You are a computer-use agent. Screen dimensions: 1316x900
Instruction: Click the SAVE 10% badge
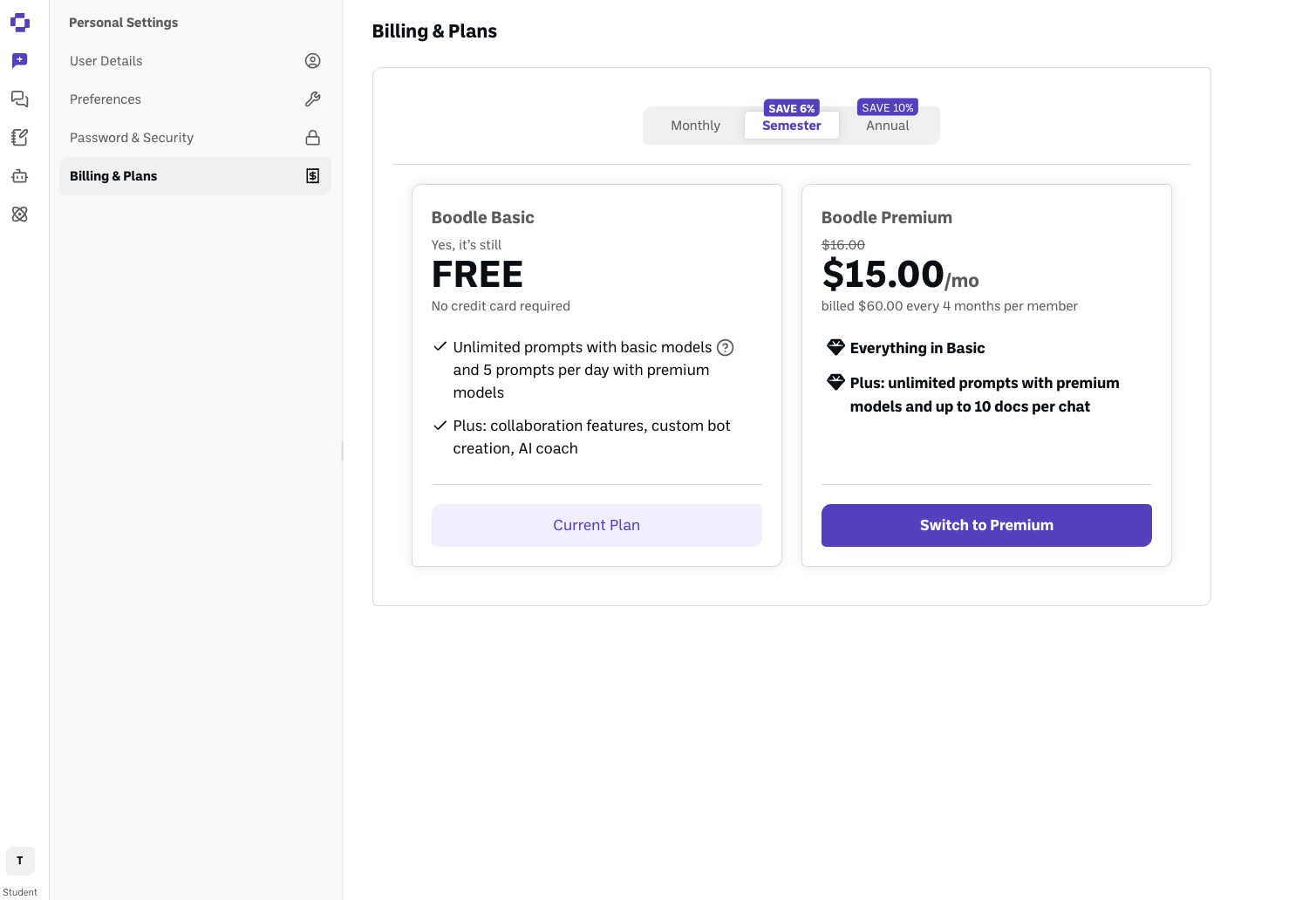[888, 107]
